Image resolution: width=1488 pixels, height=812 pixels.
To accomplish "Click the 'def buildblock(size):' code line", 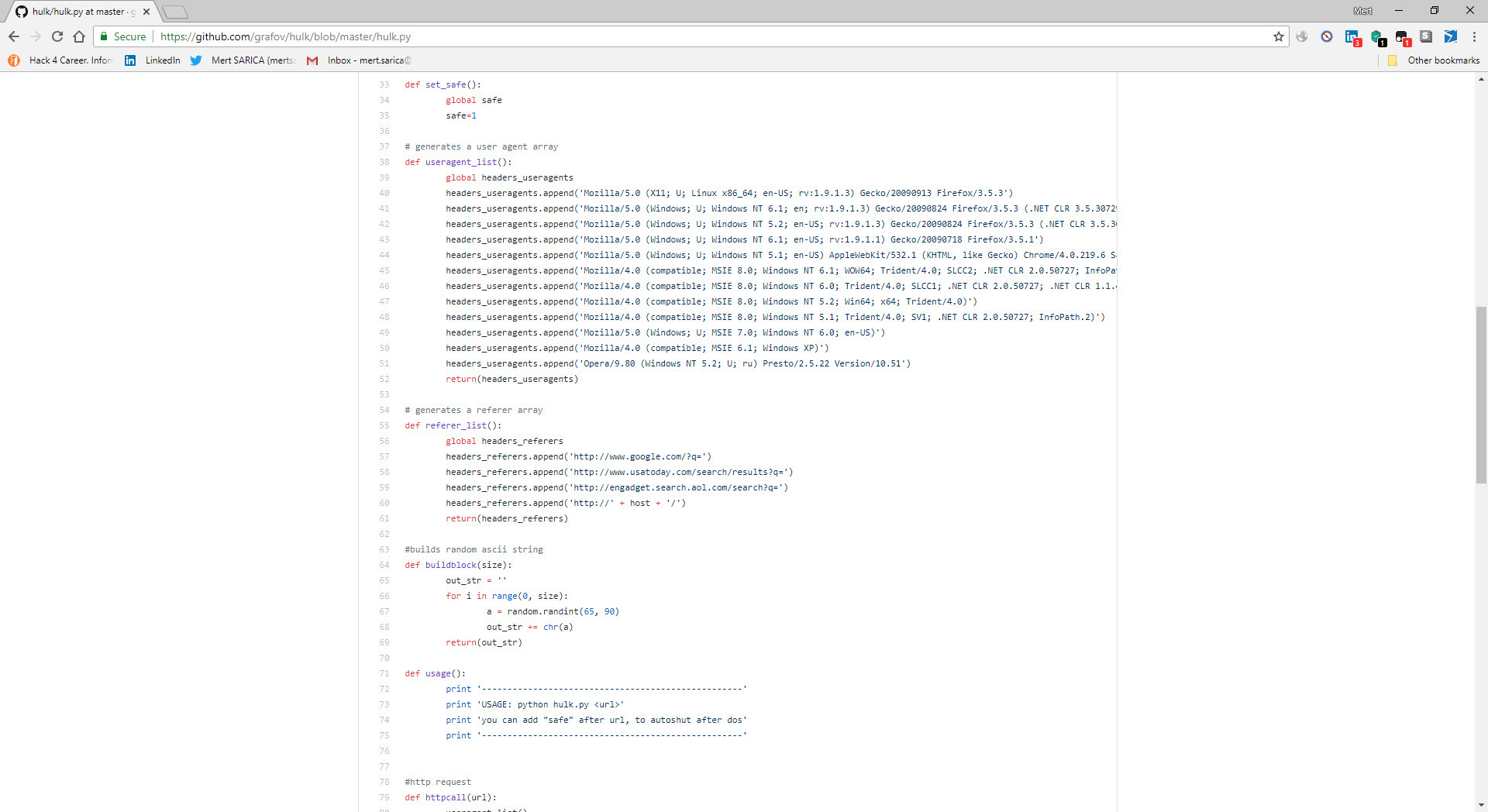I will [x=458, y=565].
